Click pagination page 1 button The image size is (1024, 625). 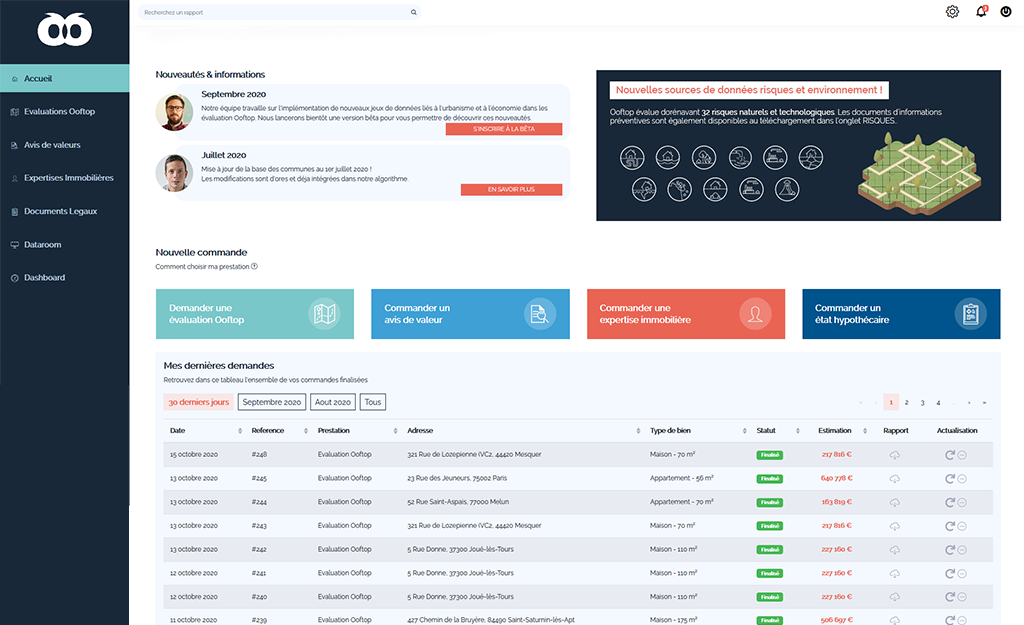[x=891, y=402]
